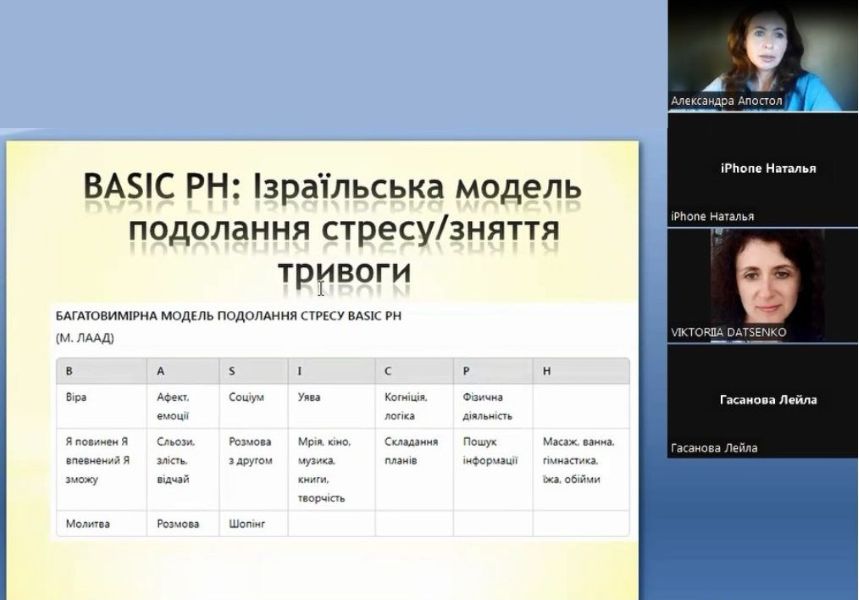This screenshot has height=600, width=859.
Task: Click the 'VIKTORIIA DATSENKO' name label
Action: [728, 332]
